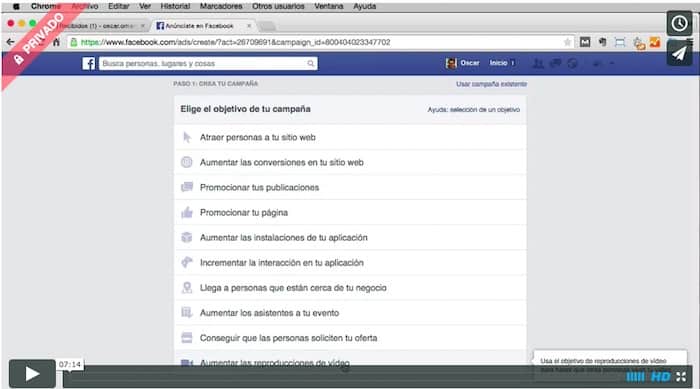Click the box icon beside Aumentar las instalaciones
Screen dimensions: 700x389
pyautogui.click(x=187, y=237)
